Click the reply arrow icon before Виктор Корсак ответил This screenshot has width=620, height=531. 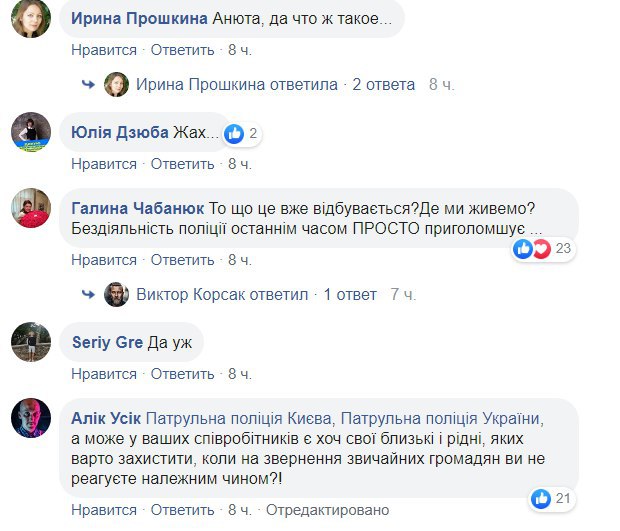coord(88,294)
